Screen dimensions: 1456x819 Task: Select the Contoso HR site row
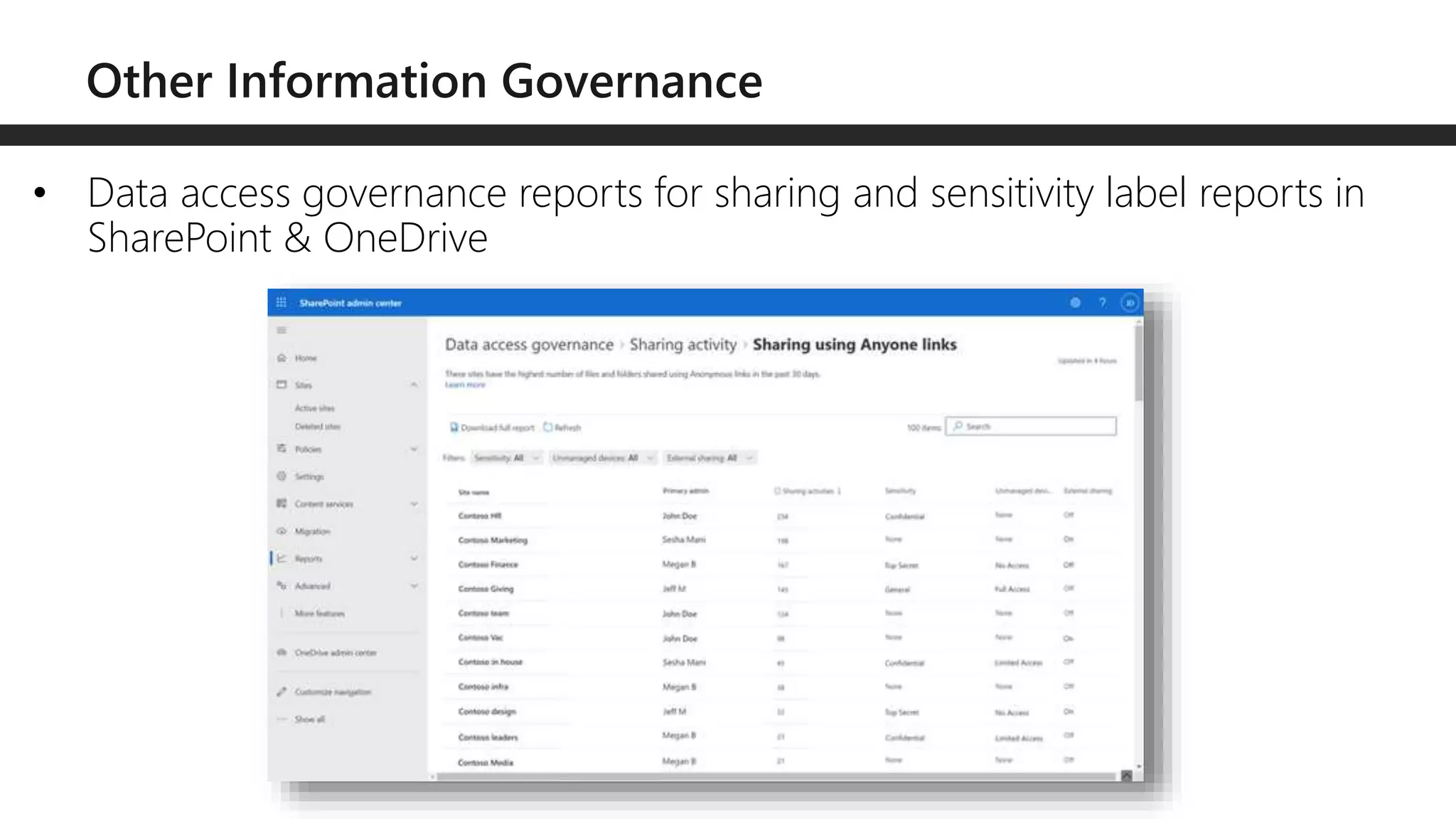[781, 515]
